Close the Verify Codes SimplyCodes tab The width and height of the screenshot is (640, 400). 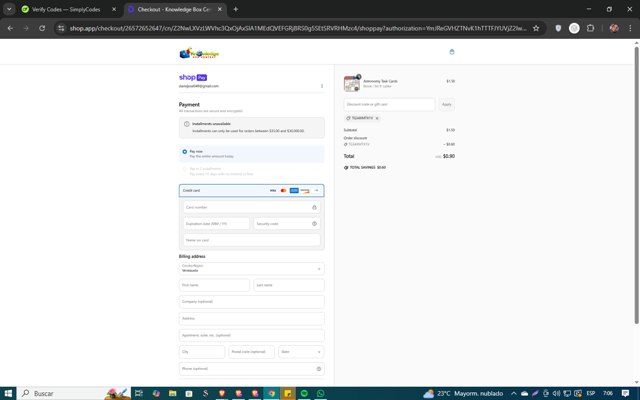point(114,9)
